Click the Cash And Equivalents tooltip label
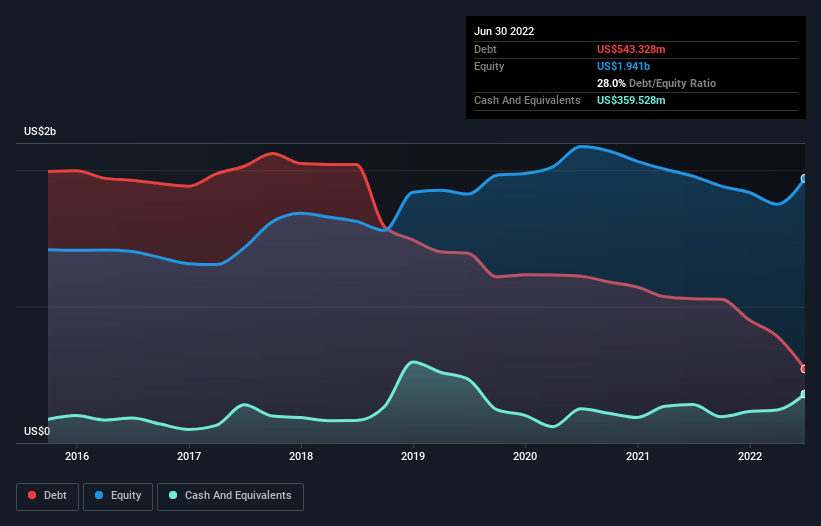This screenshot has width=821, height=526. 527,100
